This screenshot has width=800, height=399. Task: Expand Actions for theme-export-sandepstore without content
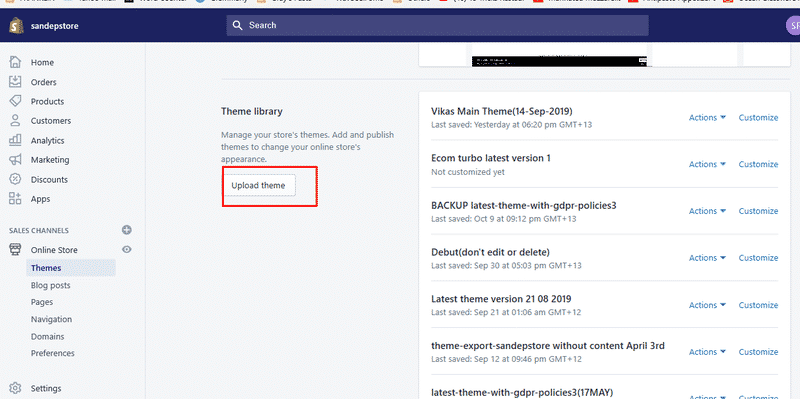coord(707,352)
